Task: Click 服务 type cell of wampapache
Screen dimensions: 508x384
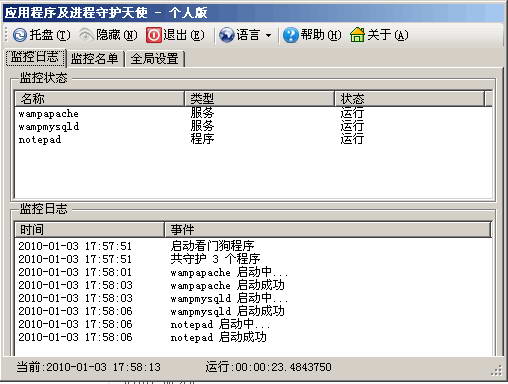Action: point(202,113)
